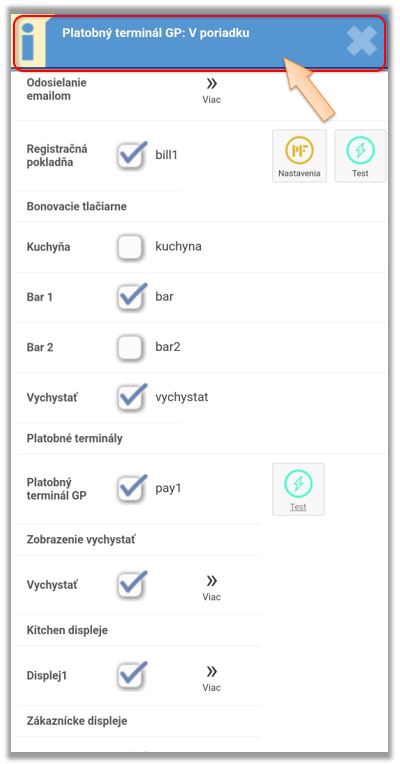
Task: Uncheck Vychystať under Zobrazenie vychystať
Action: tap(132, 585)
